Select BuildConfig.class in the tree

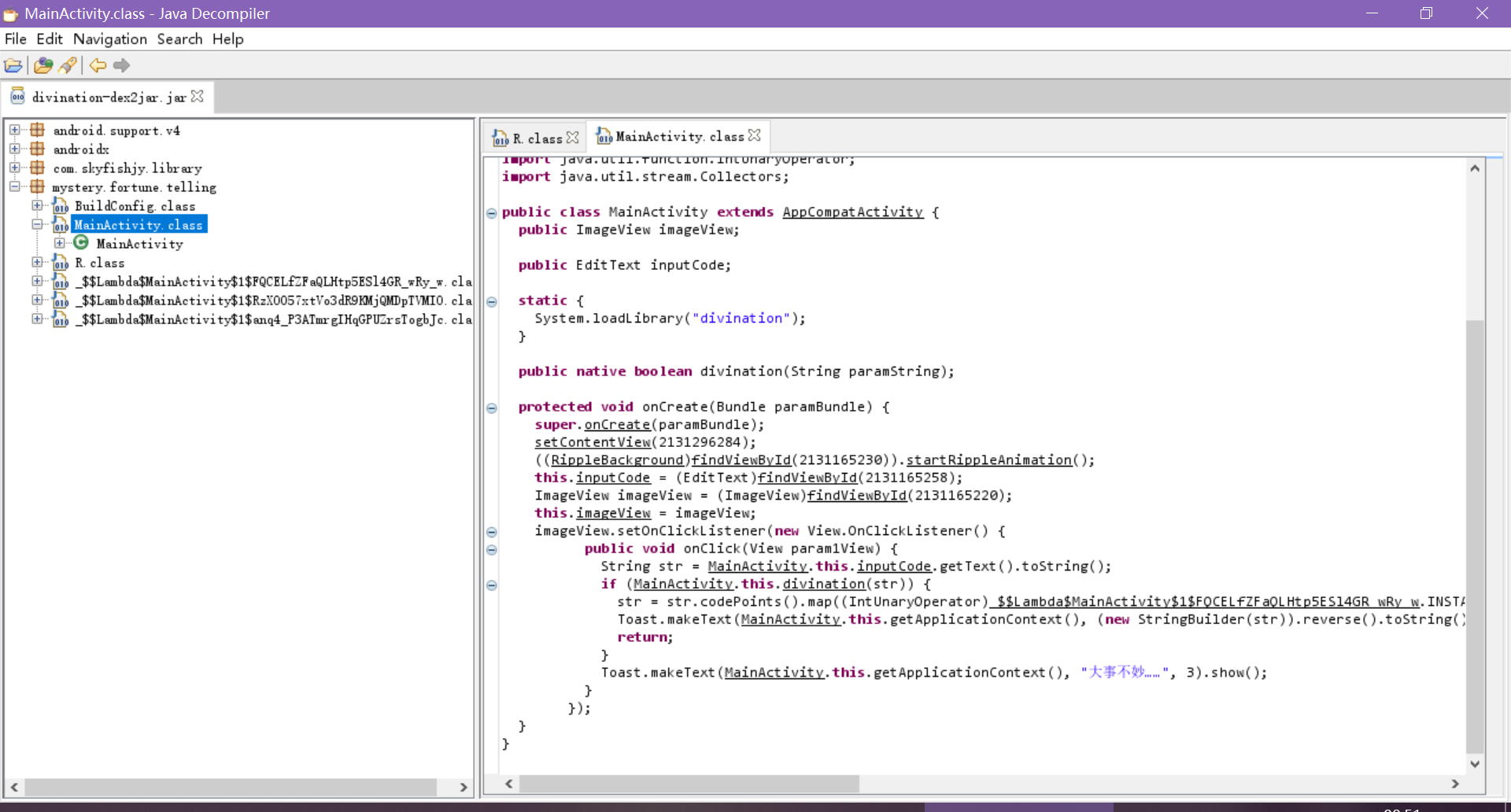(x=135, y=206)
